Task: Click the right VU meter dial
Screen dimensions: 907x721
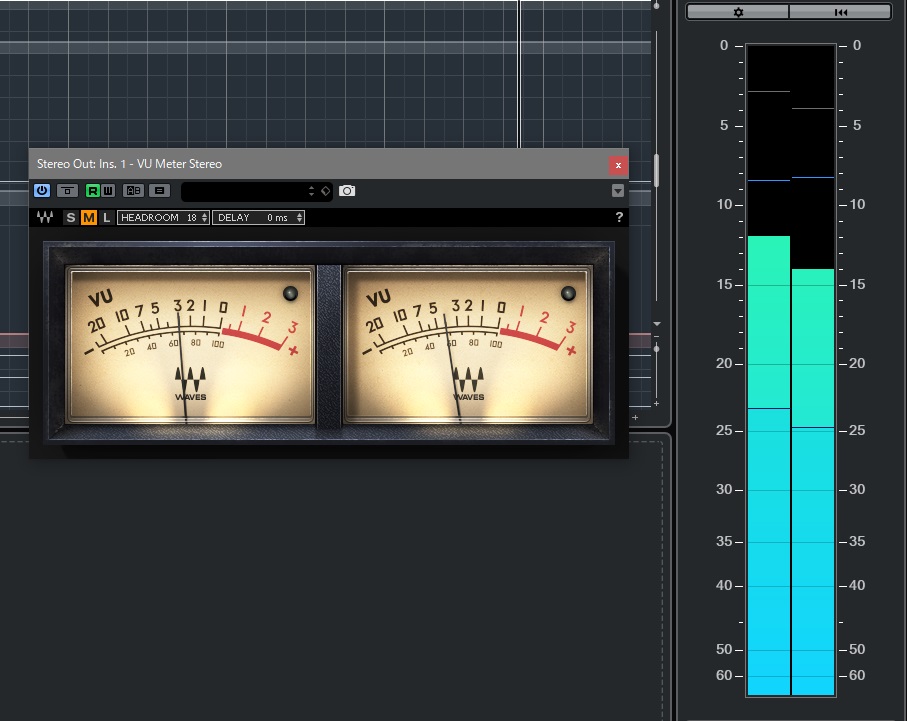Action: click(467, 345)
